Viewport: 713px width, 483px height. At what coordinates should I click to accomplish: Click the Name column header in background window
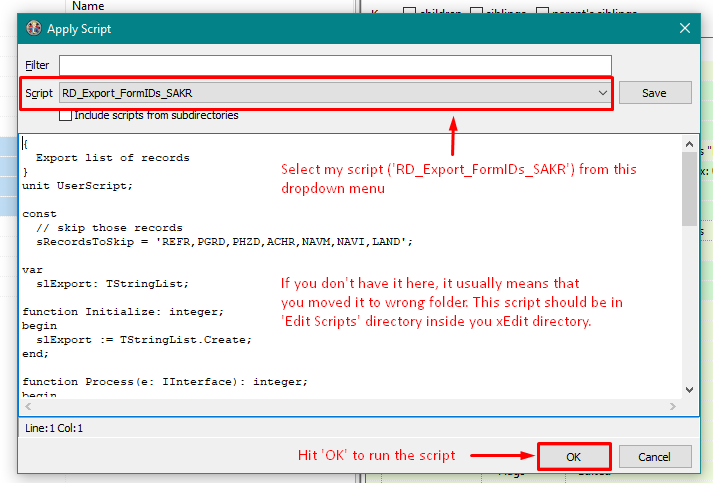pyautogui.click(x=88, y=6)
